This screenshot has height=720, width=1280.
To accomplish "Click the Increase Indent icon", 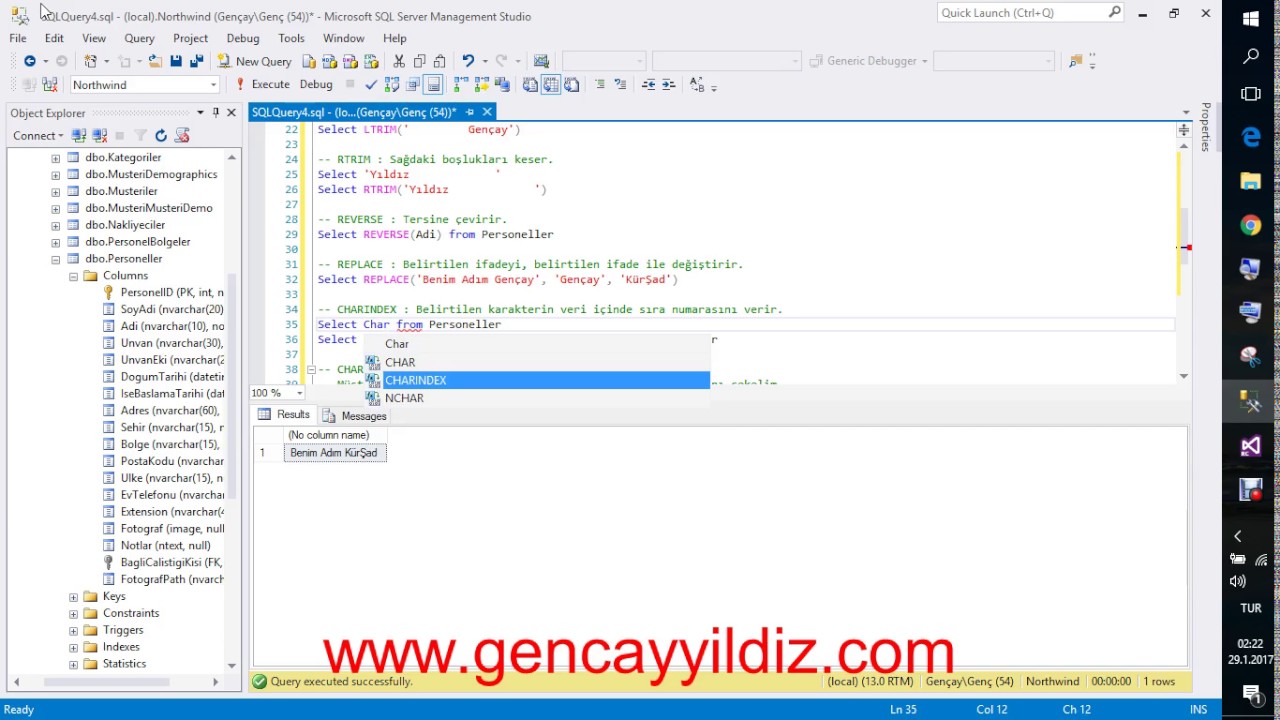I will [x=668, y=85].
